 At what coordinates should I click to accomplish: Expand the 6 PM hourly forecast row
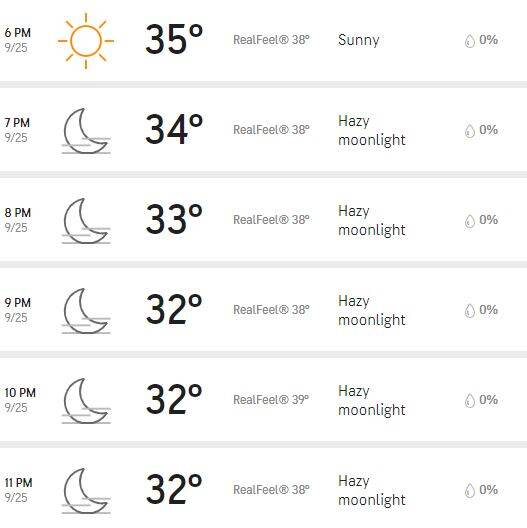click(263, 40)
